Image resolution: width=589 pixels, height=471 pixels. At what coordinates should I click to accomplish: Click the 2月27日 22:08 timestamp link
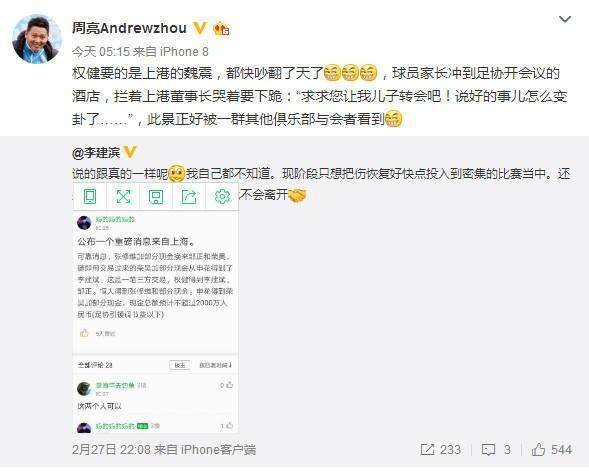pyautogui.click(x=111, y=450)
